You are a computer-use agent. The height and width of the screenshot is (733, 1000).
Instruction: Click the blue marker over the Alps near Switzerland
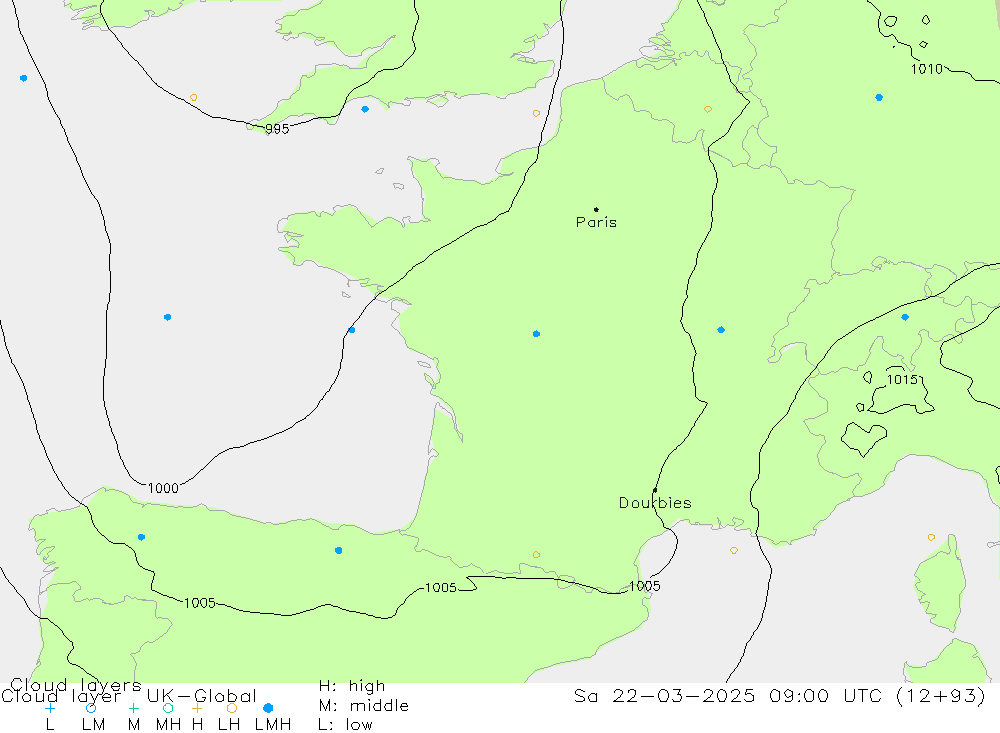[x=905, y=317]
